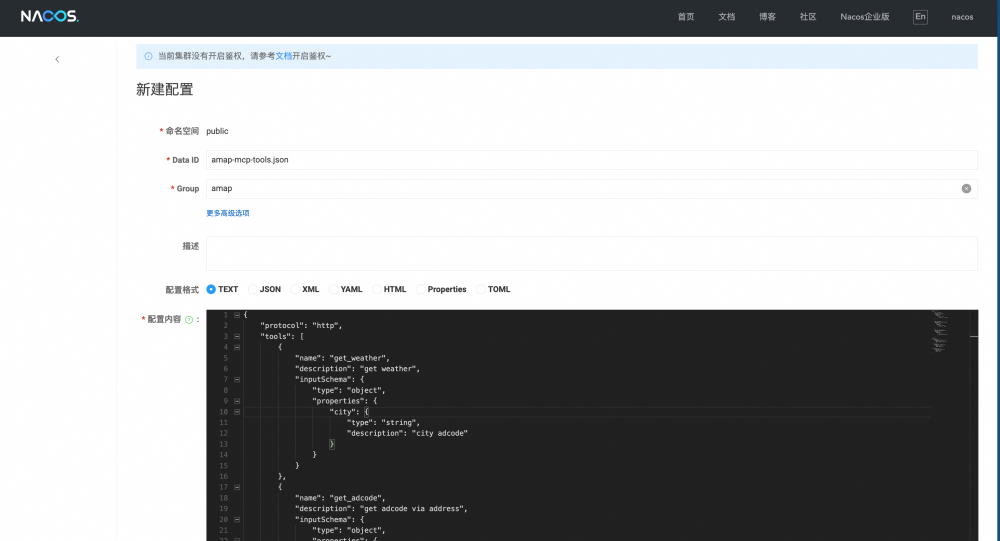Image resolution: width=1000 pixels, height=541 pixels.
Task: Select the JSON format radio button
Action: (253, 289)
